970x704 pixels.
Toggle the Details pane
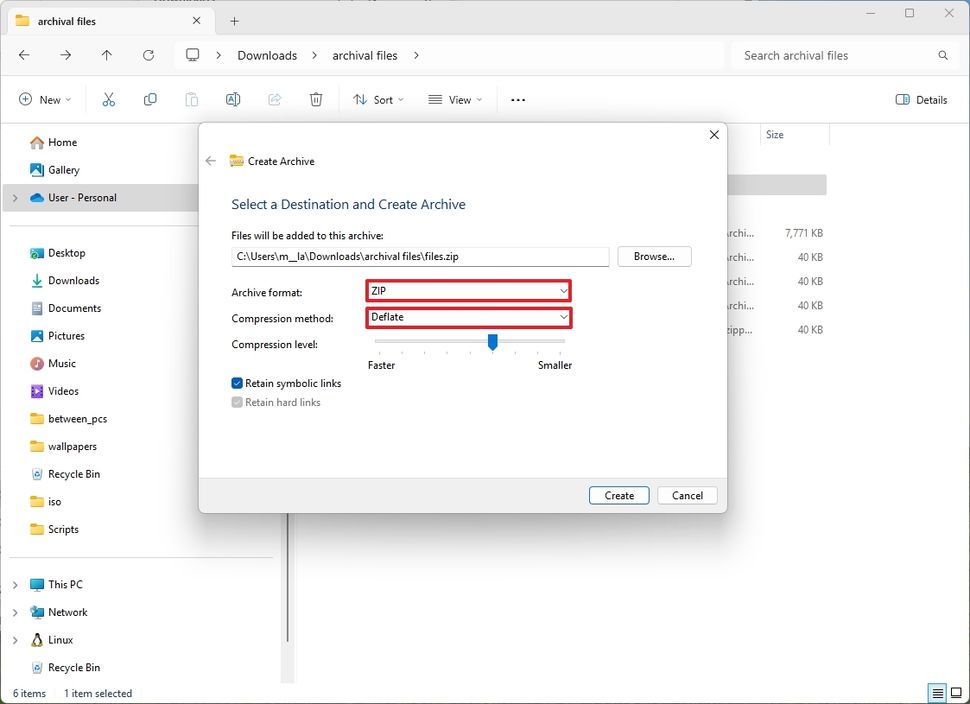pyautogui.click(x=919, y=99)
